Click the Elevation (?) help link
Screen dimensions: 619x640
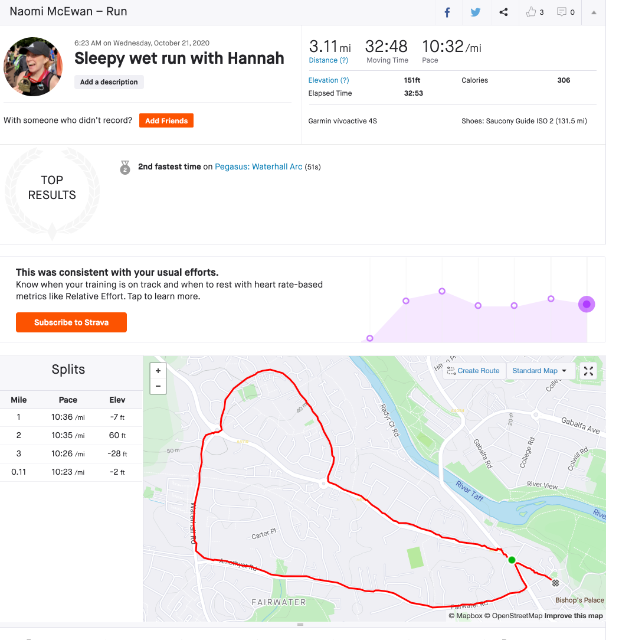[329, 80]
